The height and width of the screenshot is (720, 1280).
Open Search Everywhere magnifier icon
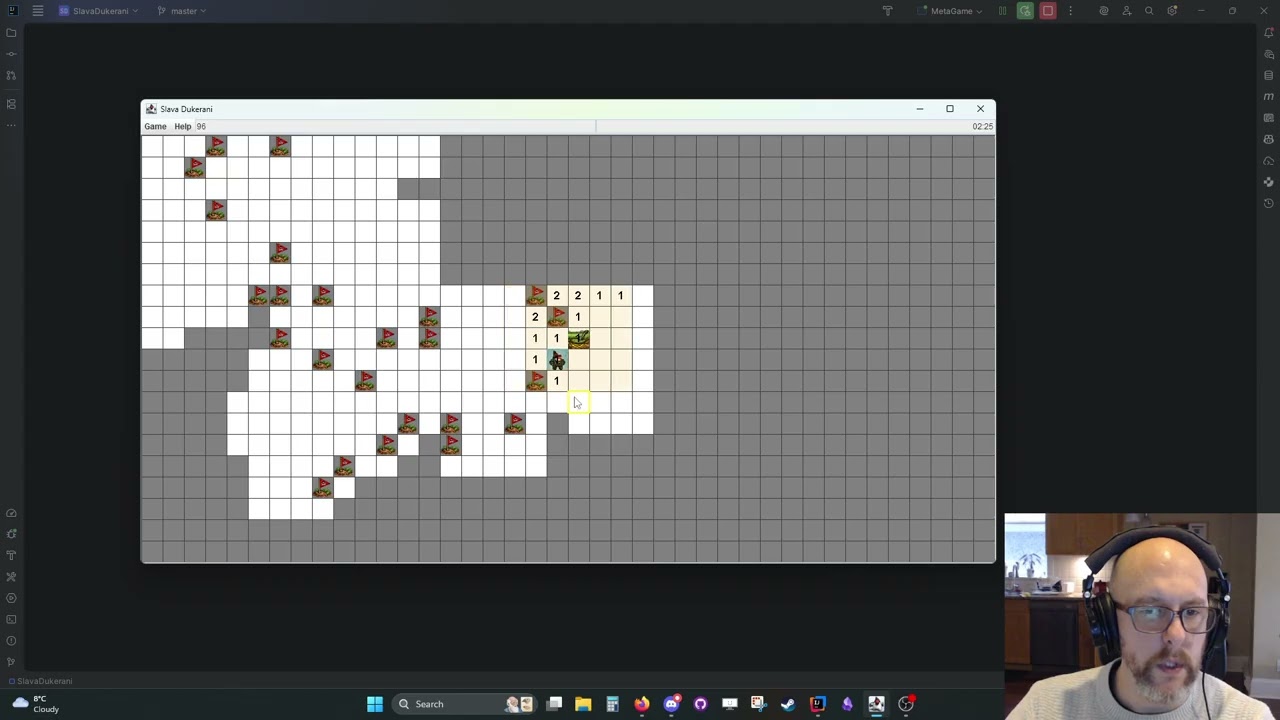[1149, 11]
